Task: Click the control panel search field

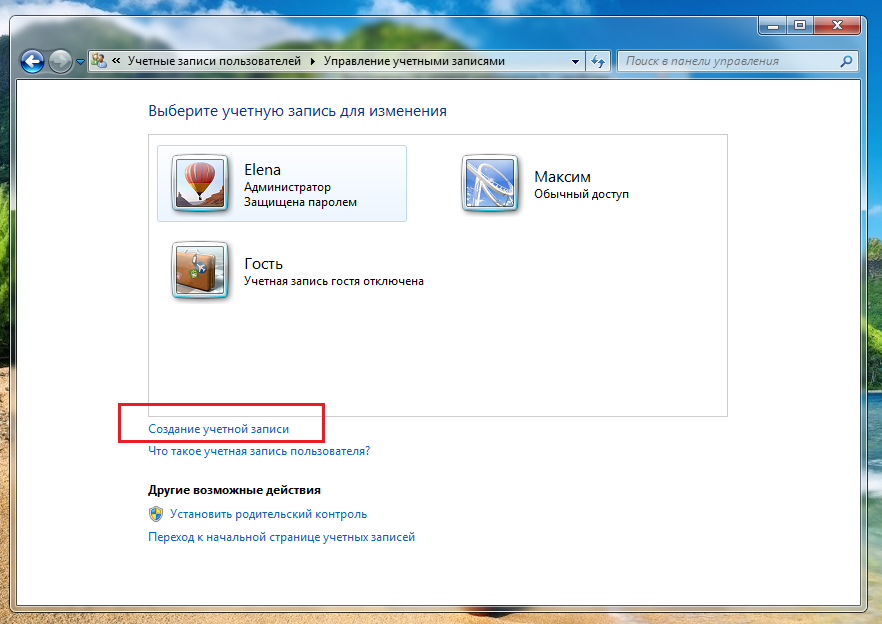Action: (728, 61)
